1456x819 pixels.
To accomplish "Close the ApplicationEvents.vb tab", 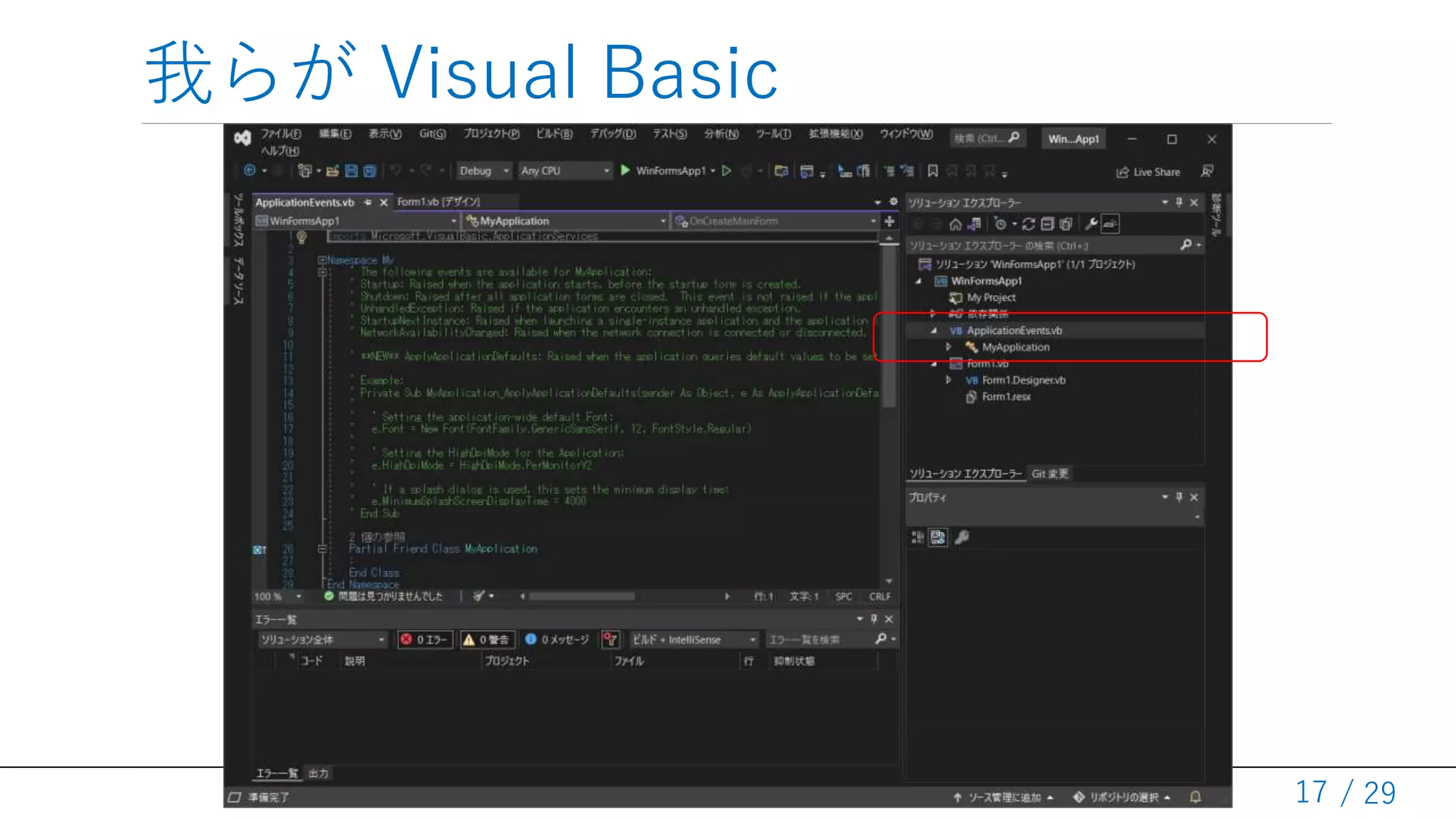I will click(x=384, y=203).
